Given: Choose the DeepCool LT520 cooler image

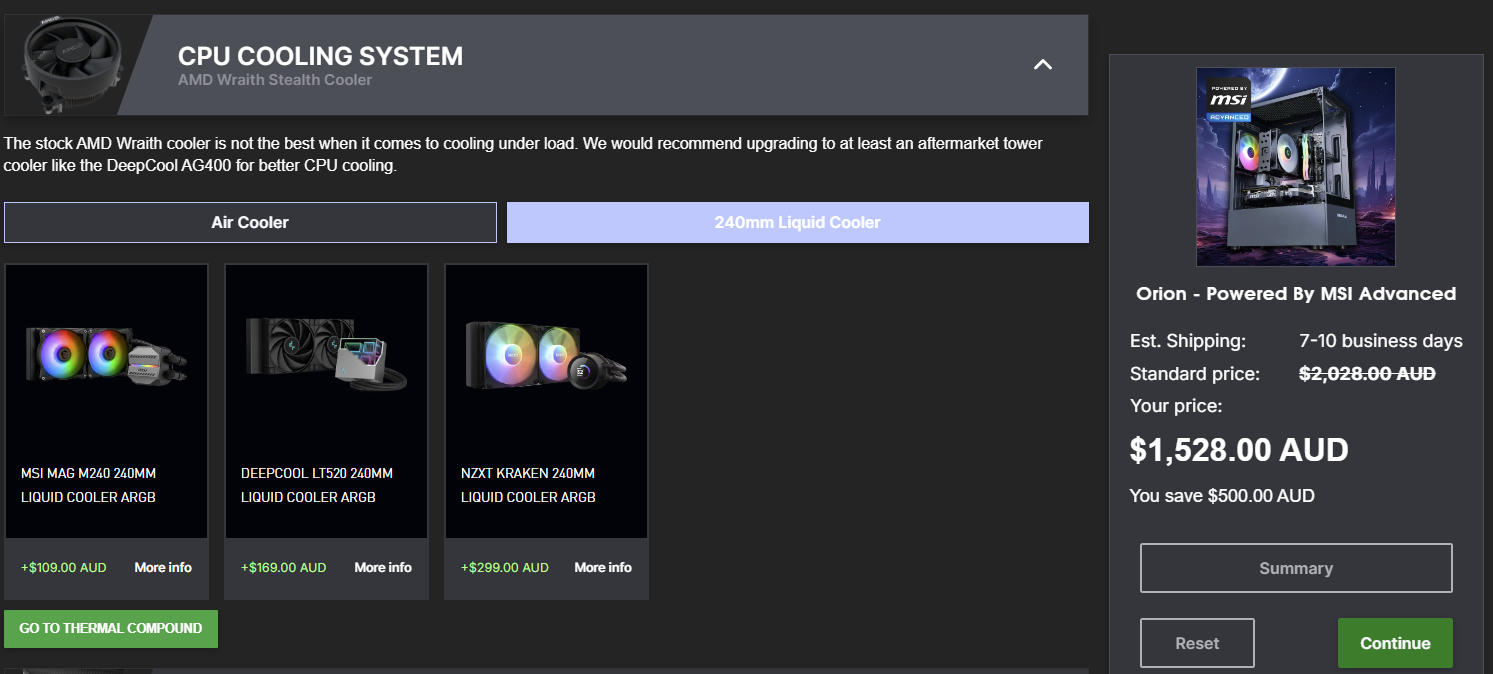Looking at the screenshot, I should point(326,356).
